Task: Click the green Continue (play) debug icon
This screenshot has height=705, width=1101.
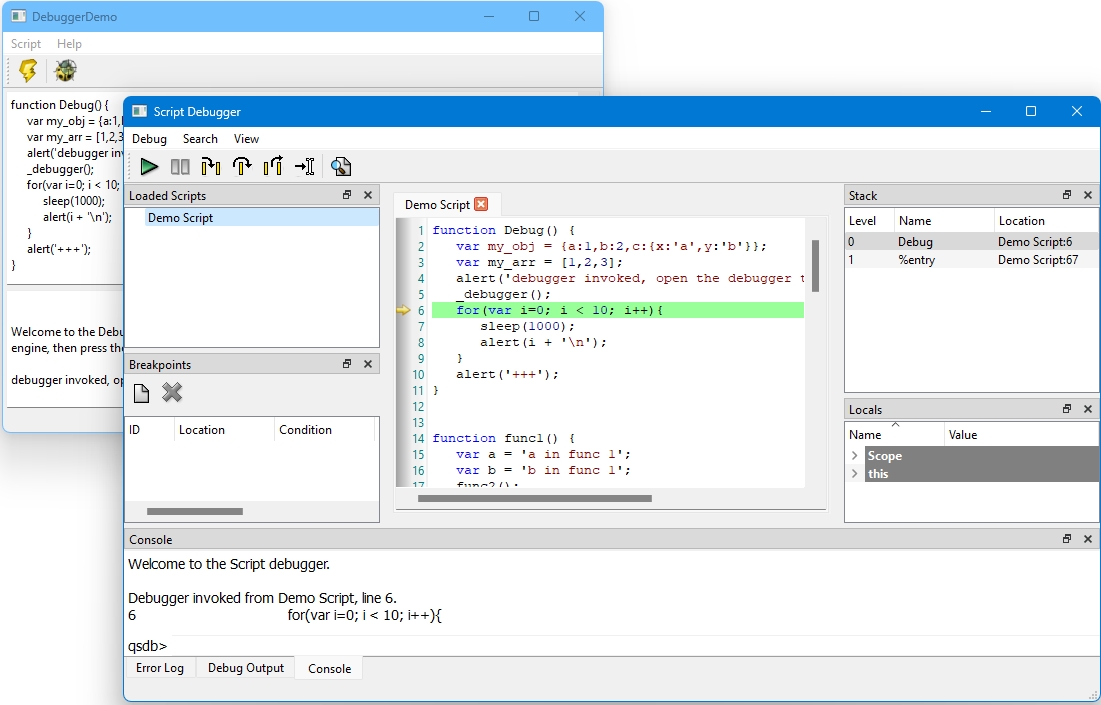Action: [x=149, y=166]
